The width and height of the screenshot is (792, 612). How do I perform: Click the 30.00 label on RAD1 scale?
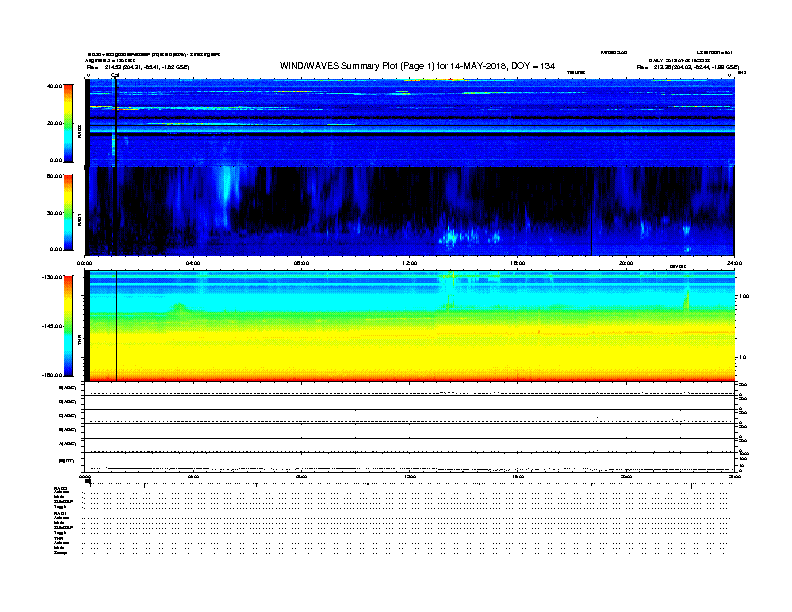point(55,213)
